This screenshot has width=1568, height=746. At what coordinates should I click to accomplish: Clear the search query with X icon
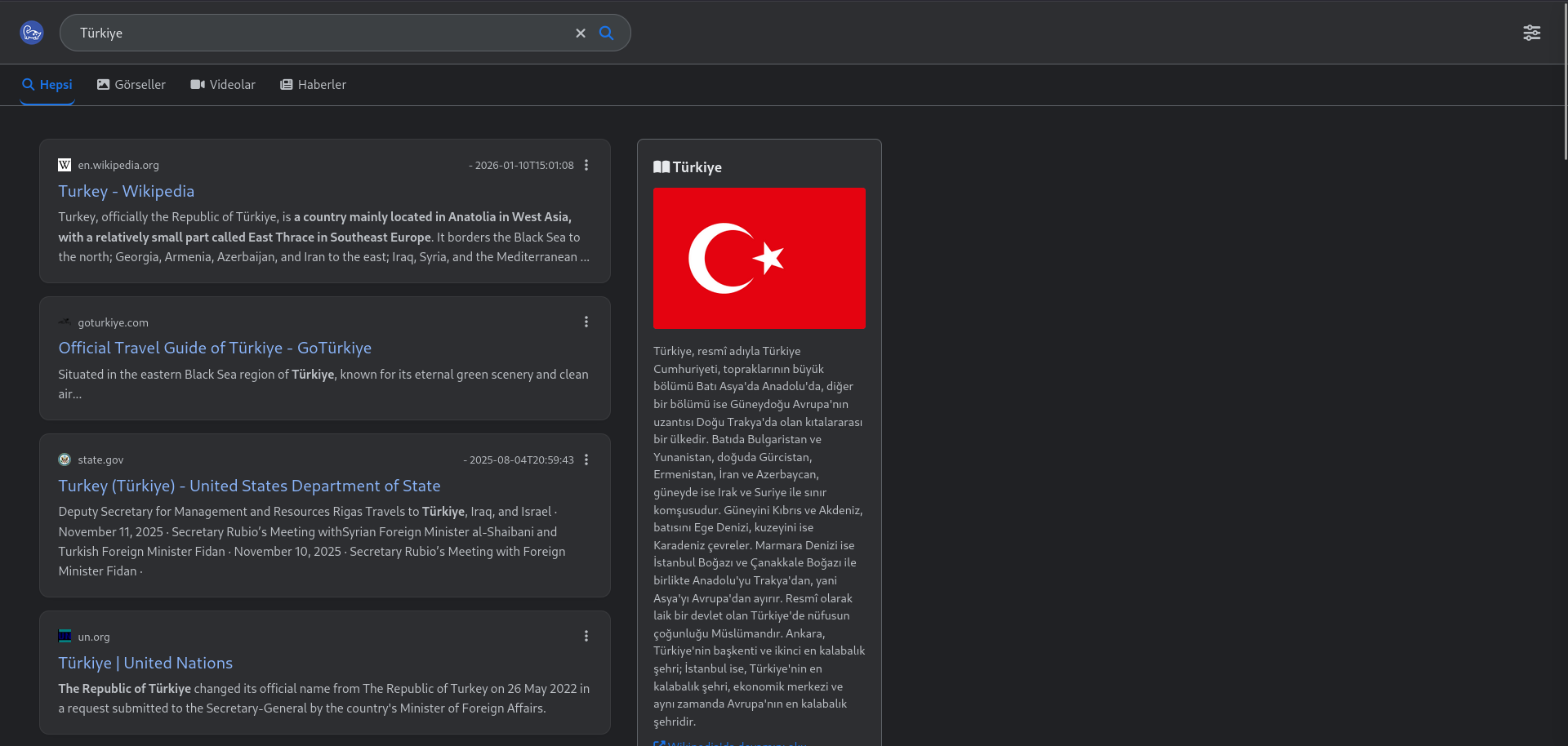click(x=581, y=33)
